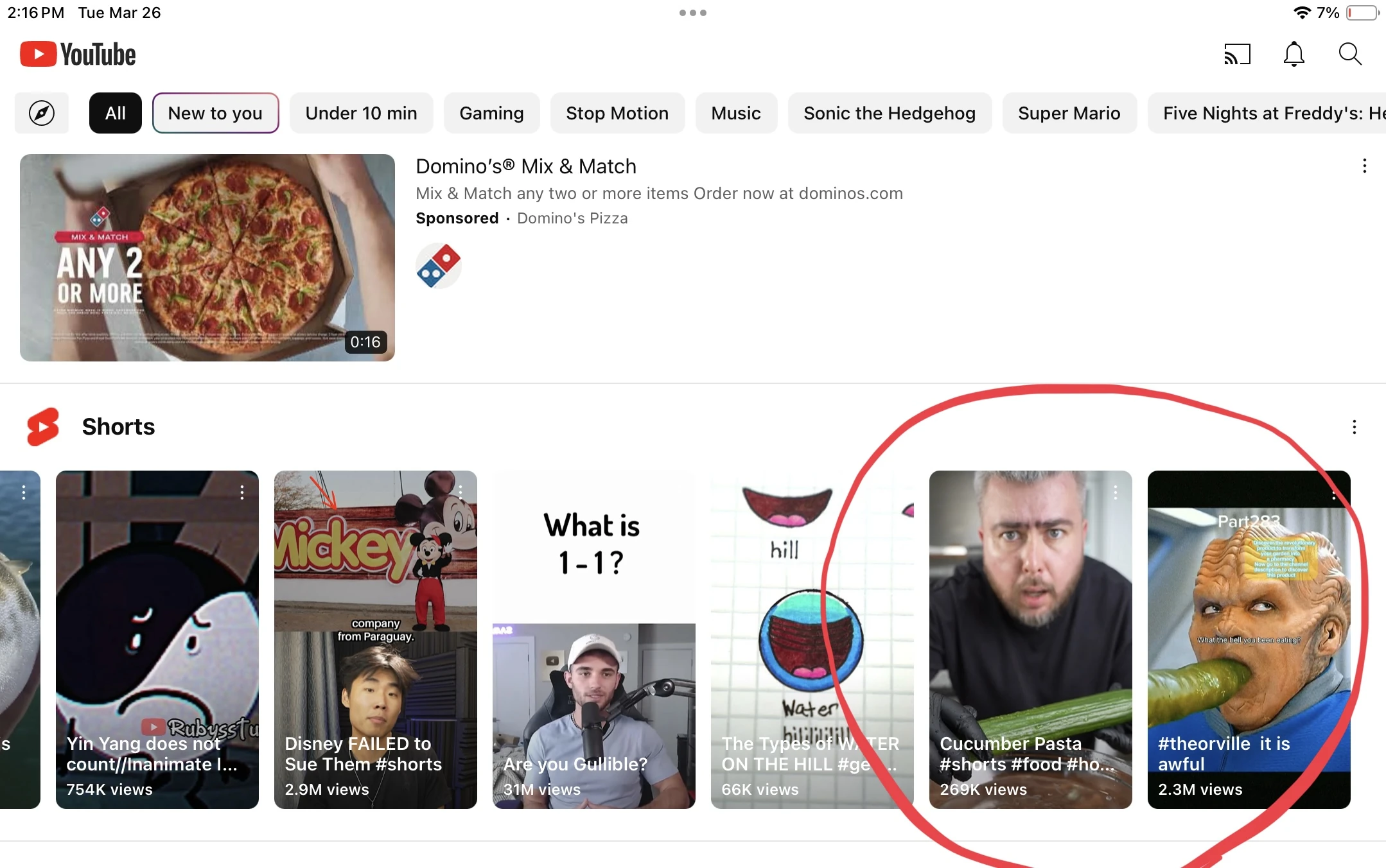
Task: Tap the Explore compass icon
Action: click(x=42, y=114)
